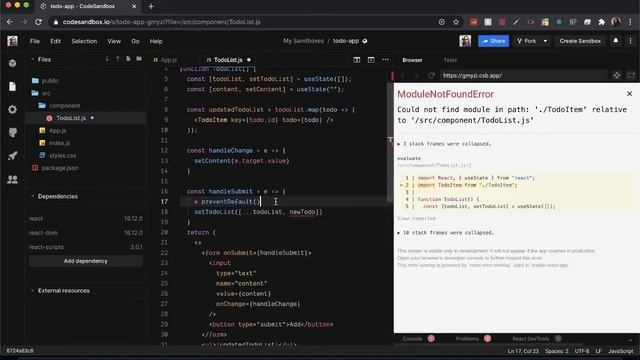Click the View compiled link

416,218
